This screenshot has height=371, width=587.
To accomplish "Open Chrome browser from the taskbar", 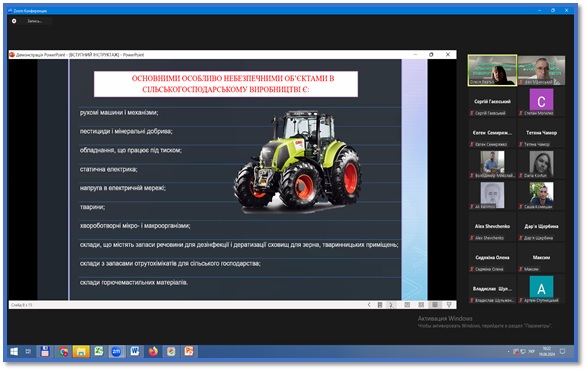I will pos(63,352).
